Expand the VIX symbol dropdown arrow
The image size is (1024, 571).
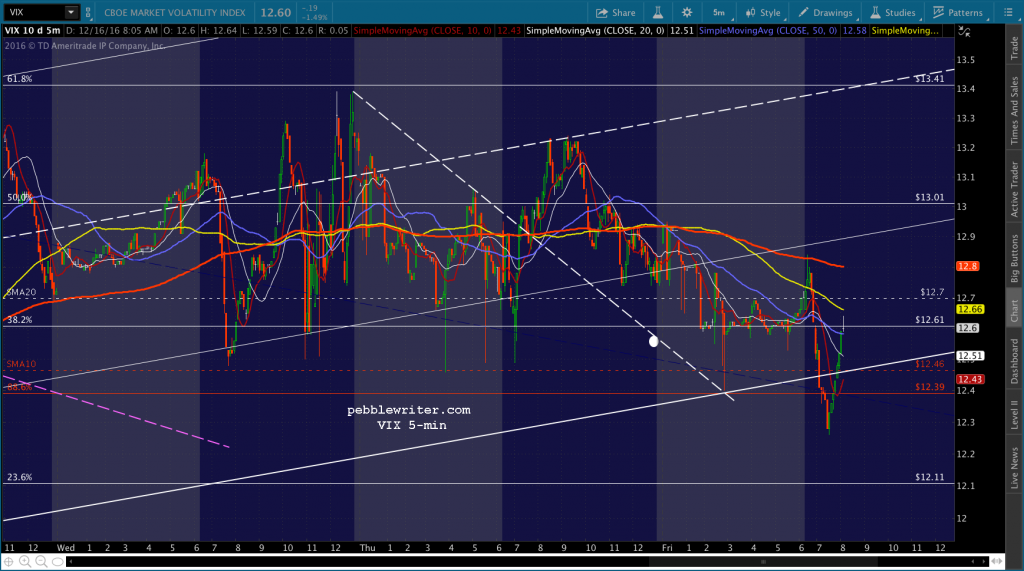click(71, 13)
